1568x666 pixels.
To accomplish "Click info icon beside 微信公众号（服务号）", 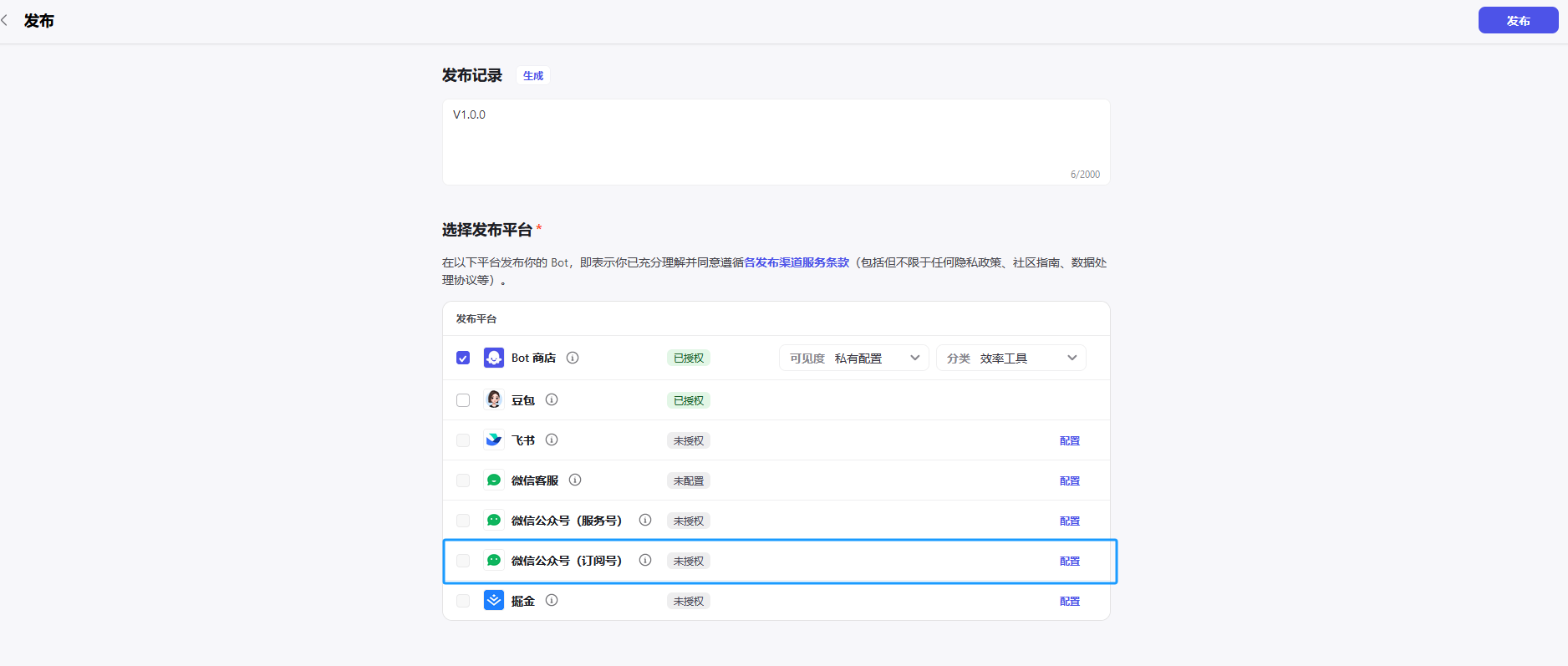I will (x=645, y=520).
